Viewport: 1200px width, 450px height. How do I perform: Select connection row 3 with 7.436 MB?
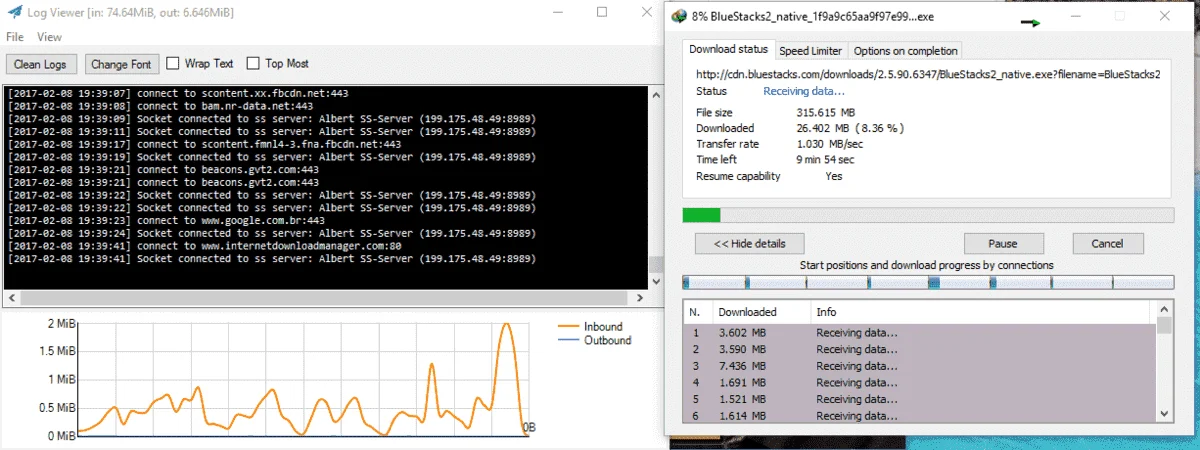coord(920,365)
